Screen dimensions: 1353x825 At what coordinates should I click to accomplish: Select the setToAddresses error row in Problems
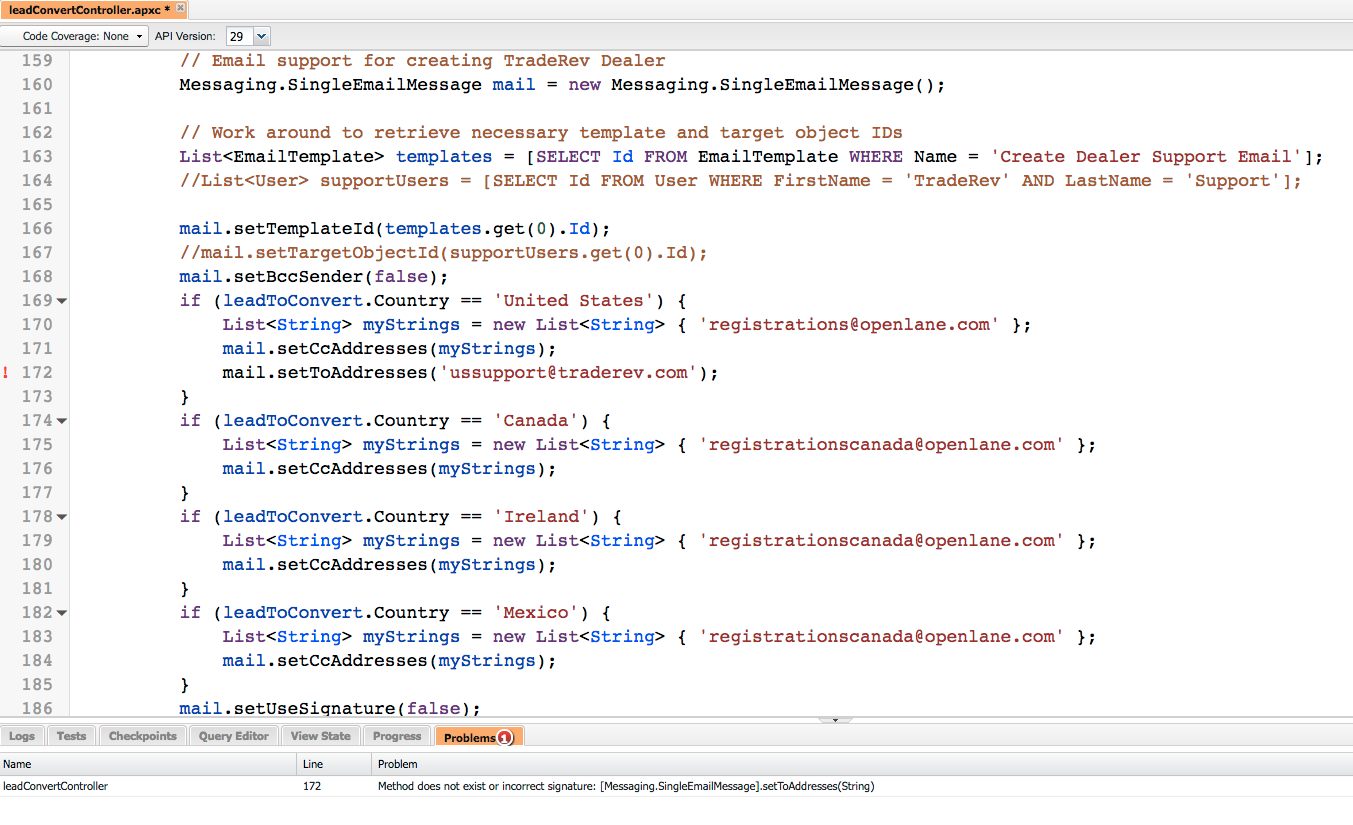coord(625,786)
